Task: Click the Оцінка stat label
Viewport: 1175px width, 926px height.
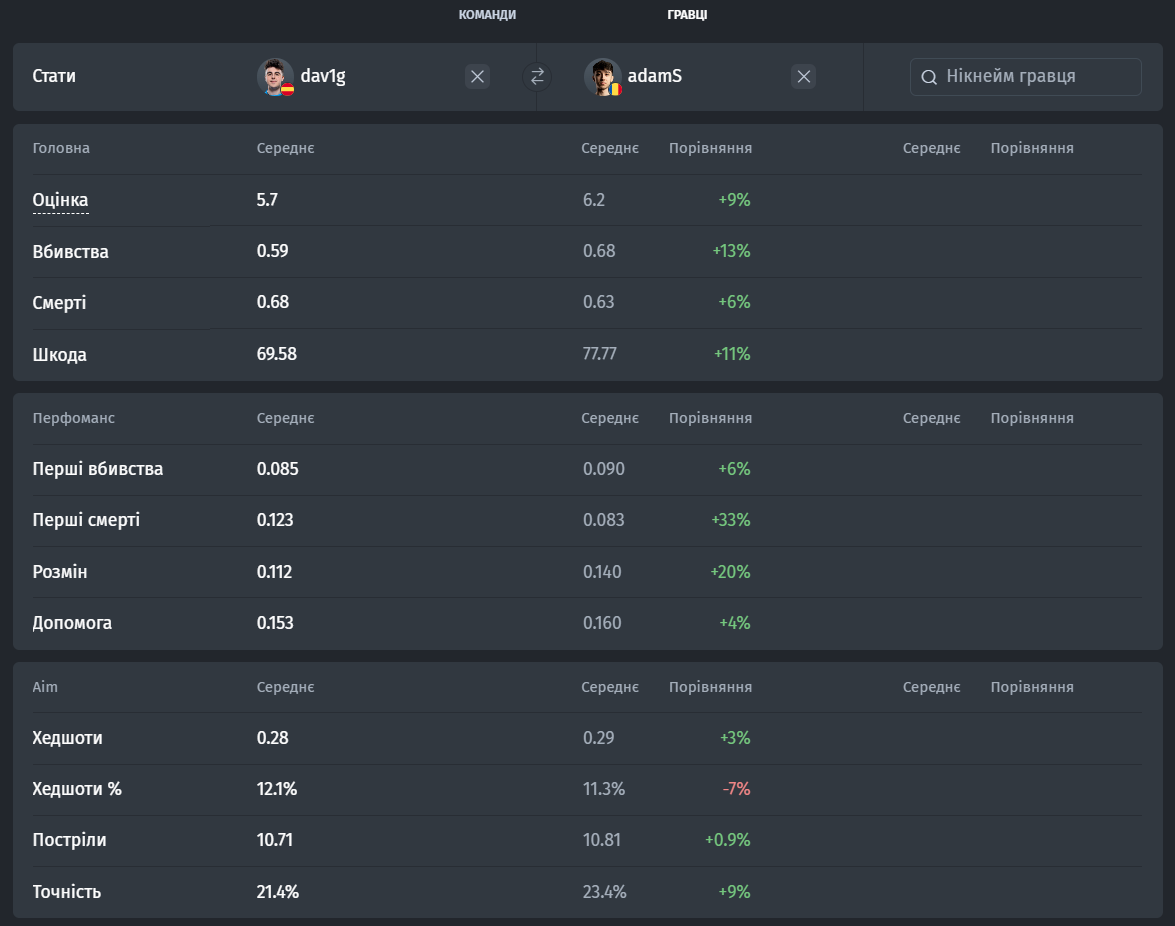Action: (x=60, y=200)
